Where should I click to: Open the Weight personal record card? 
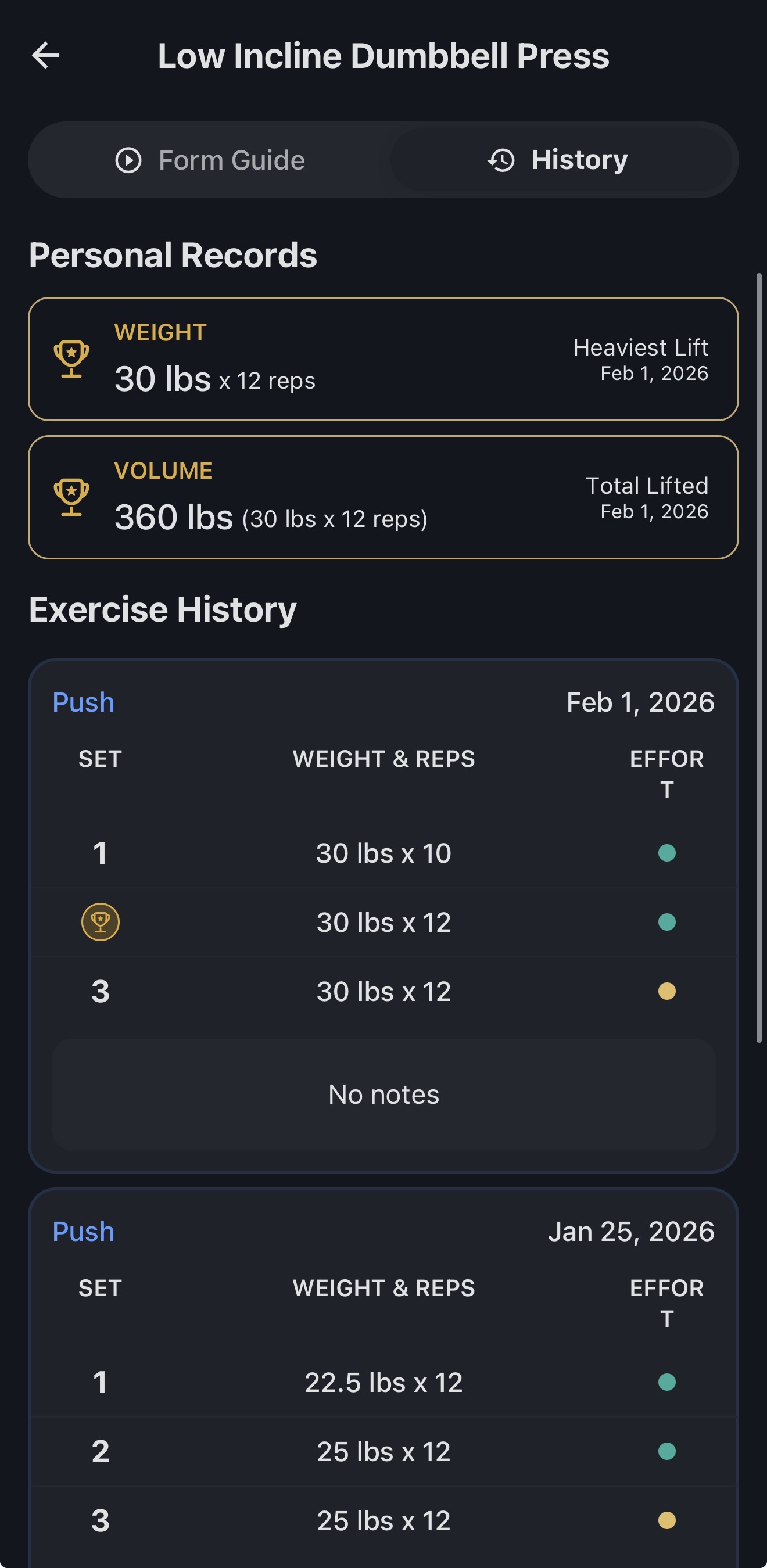coord(383,358)
